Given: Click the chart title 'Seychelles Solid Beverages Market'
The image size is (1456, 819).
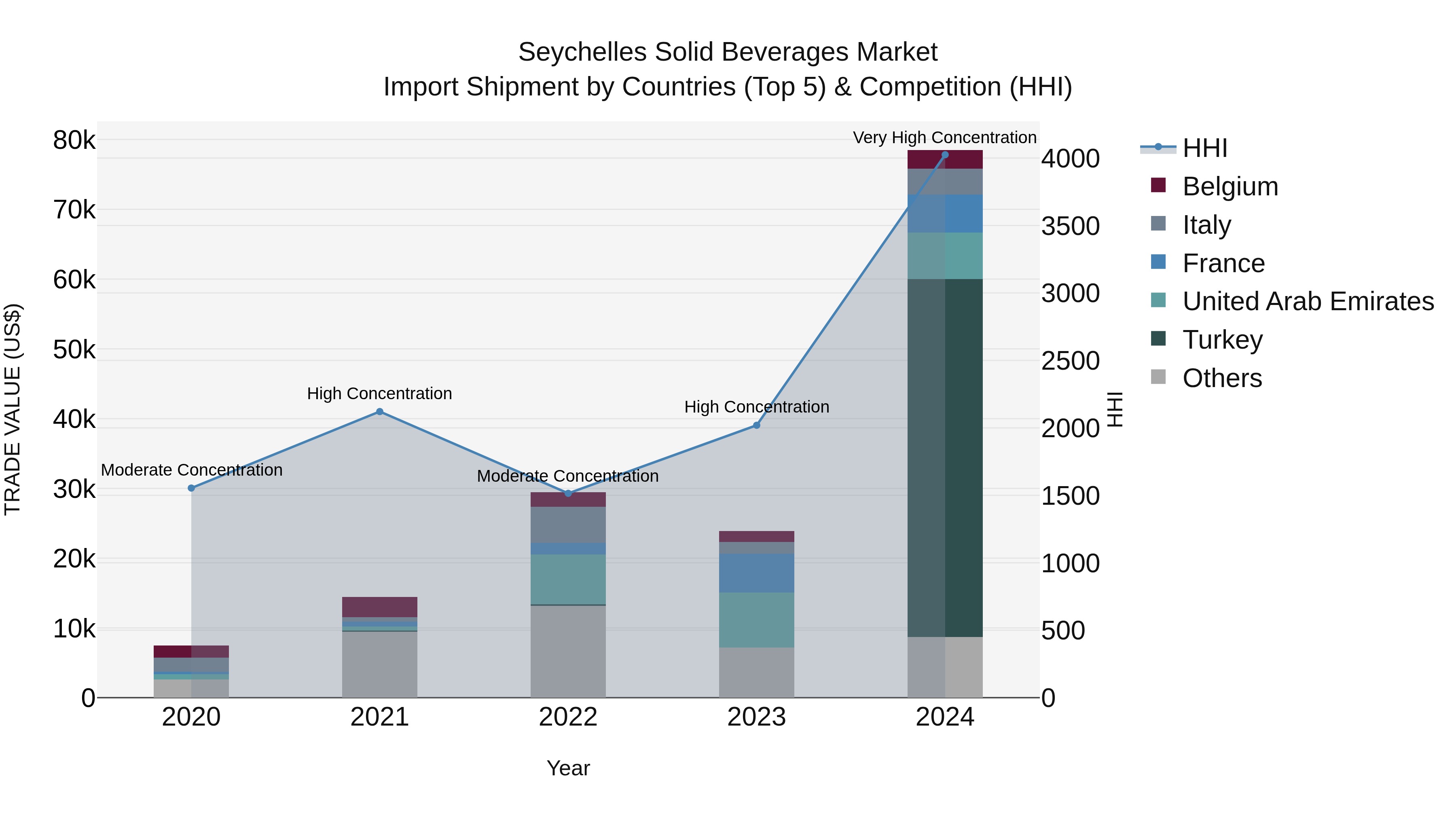Looking at the screenshot, I should (728, 52).
